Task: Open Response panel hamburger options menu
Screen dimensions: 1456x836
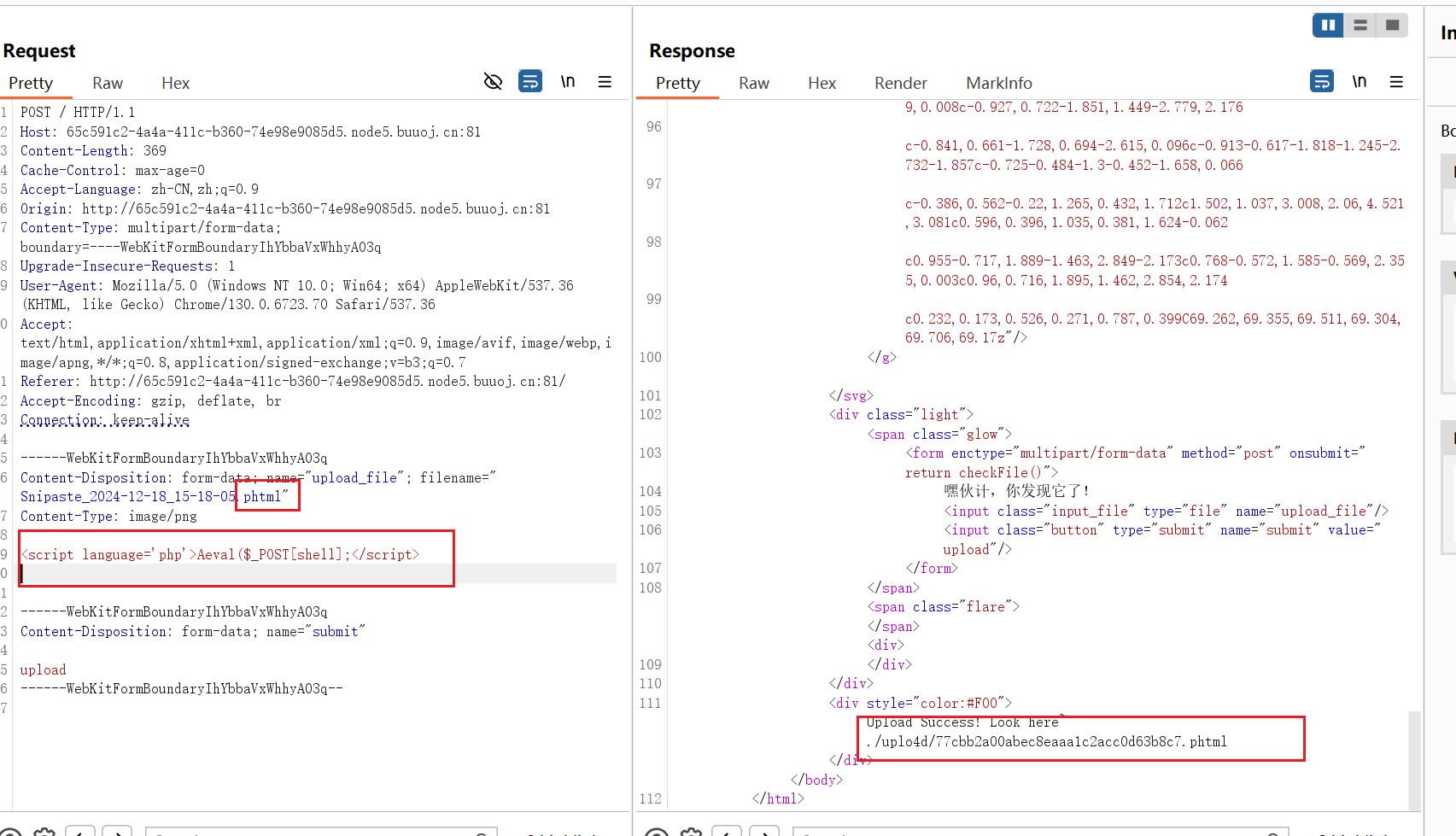Action: click(x=1396, y=82)
